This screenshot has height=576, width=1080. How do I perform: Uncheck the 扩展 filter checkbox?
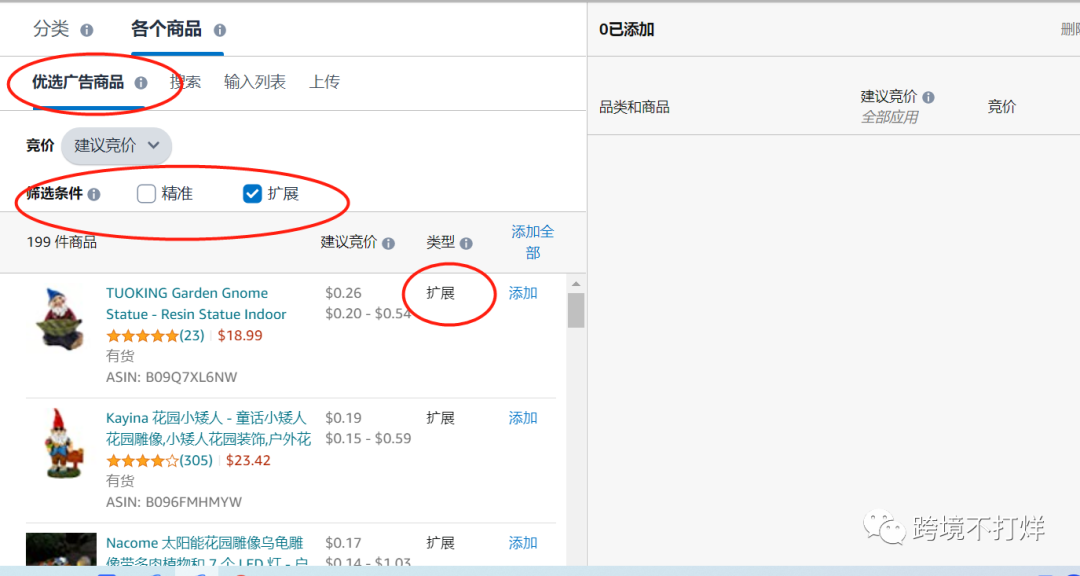pyautogui.click(x=252, y=194)
